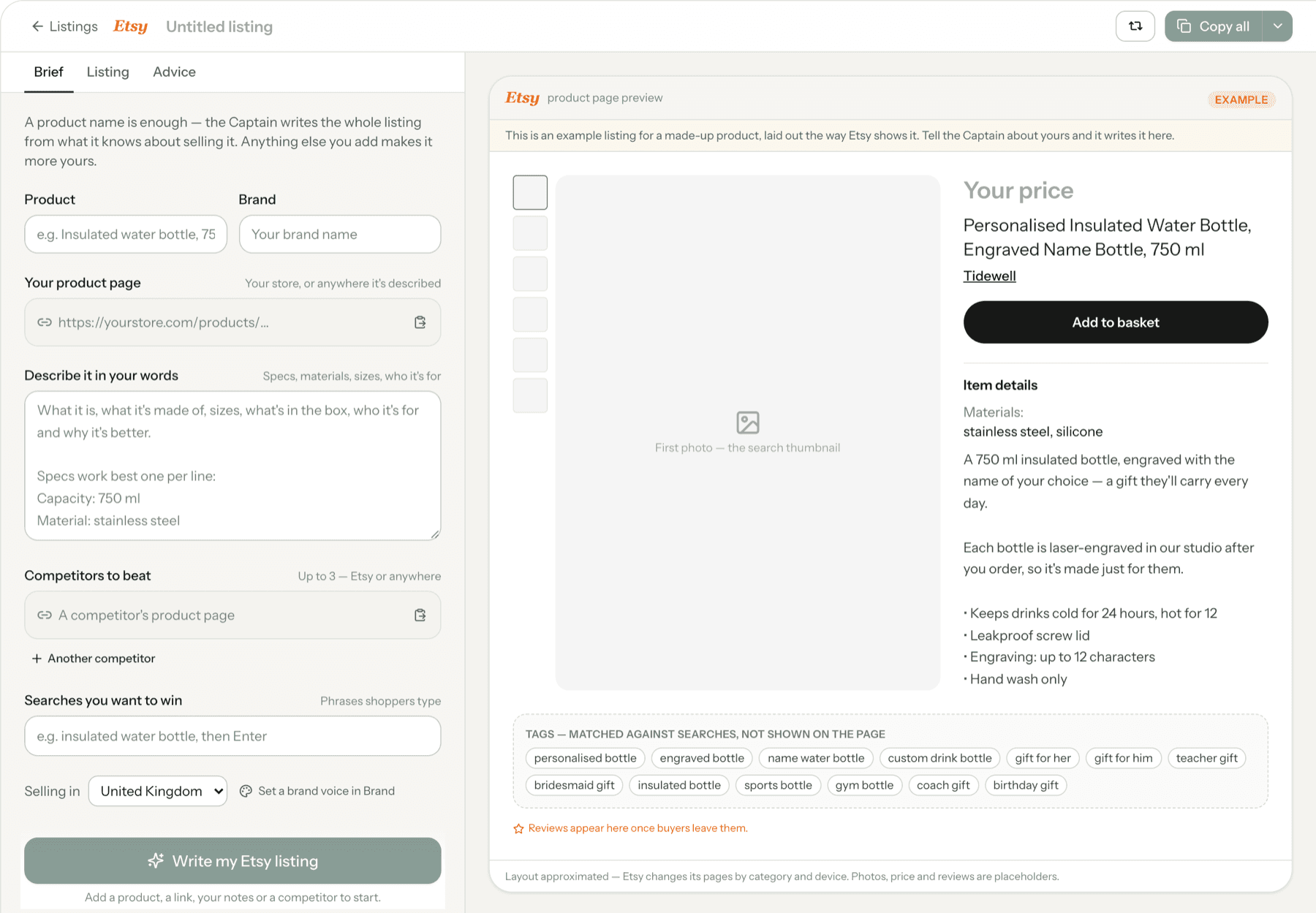Click the Your price placeholder
This screenshot has width=1316, height=913.
click(1018, 190)
